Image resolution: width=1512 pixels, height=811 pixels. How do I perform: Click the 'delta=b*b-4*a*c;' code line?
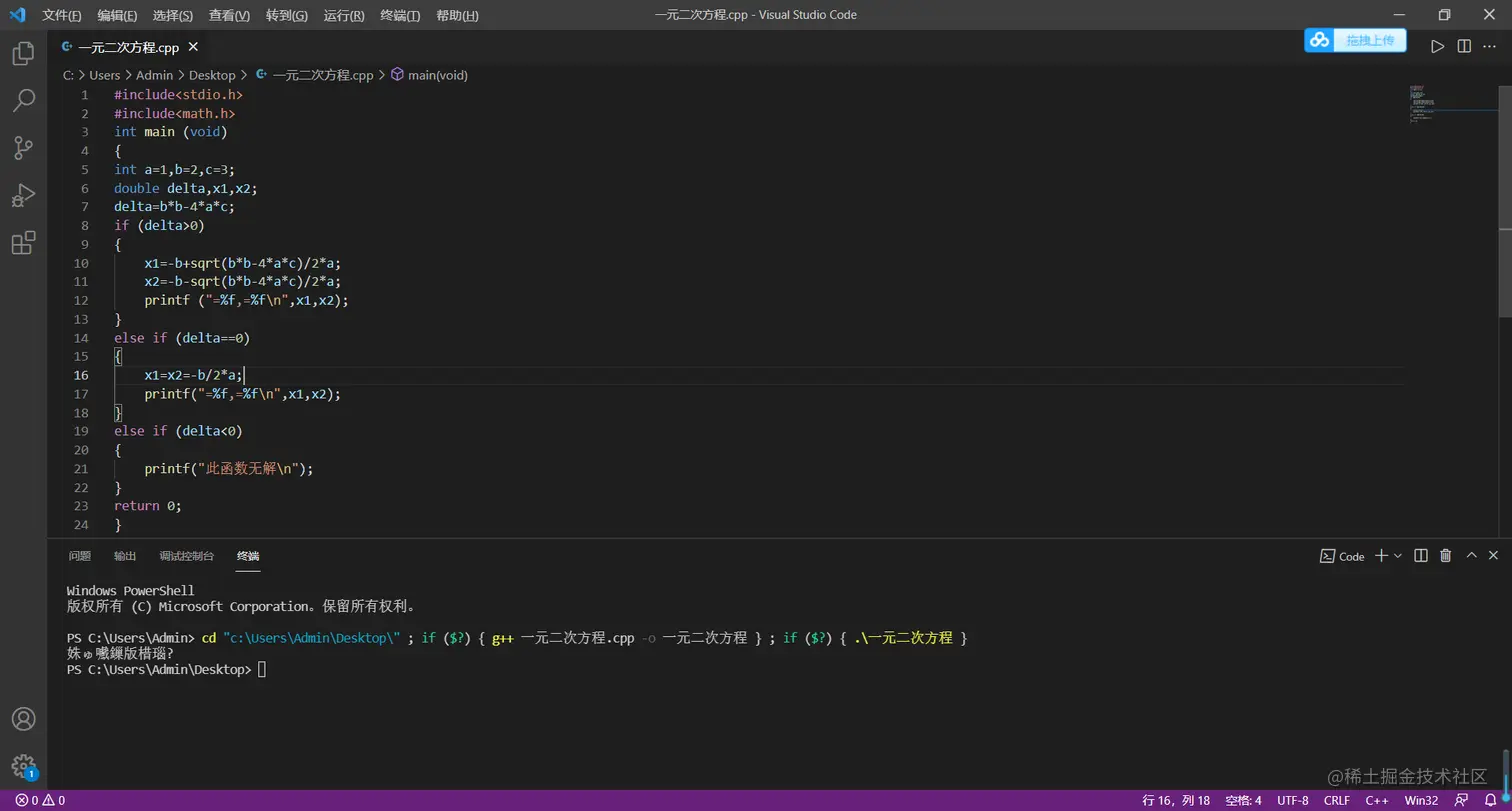(174, 207)
